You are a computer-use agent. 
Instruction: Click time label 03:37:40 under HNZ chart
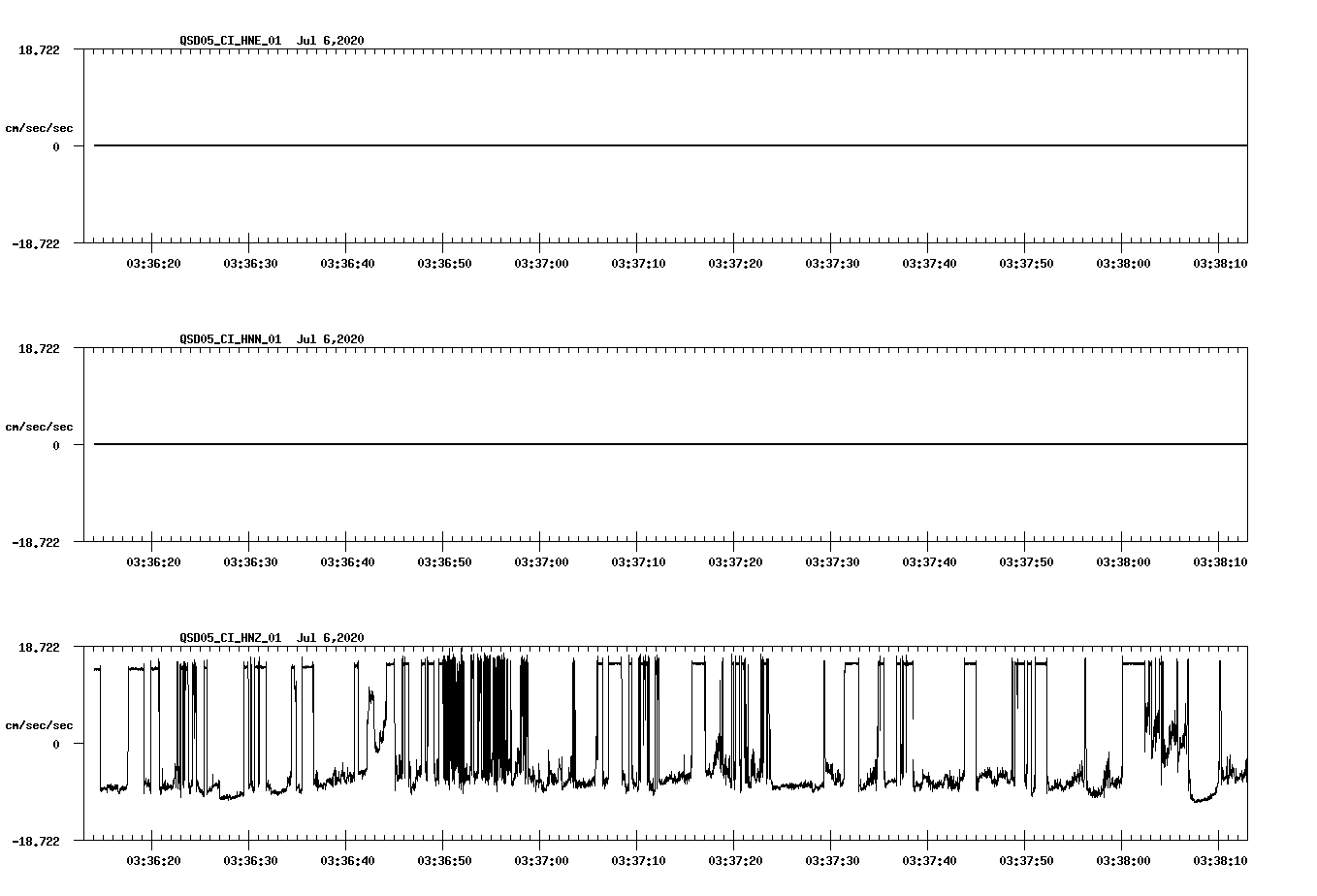pos(929,861)
